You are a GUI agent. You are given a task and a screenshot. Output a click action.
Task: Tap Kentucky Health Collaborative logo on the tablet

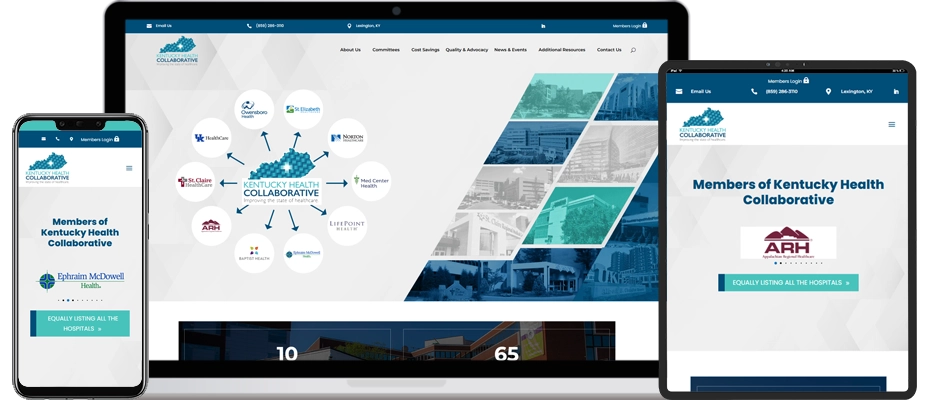point(703,124)
